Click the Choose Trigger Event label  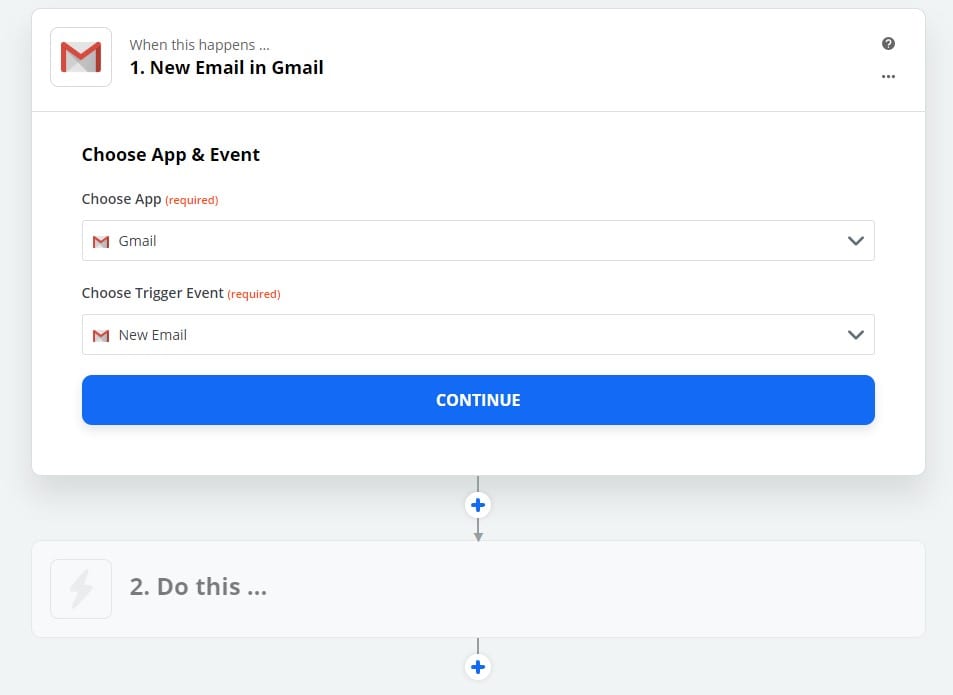click(x=153, y=293)
